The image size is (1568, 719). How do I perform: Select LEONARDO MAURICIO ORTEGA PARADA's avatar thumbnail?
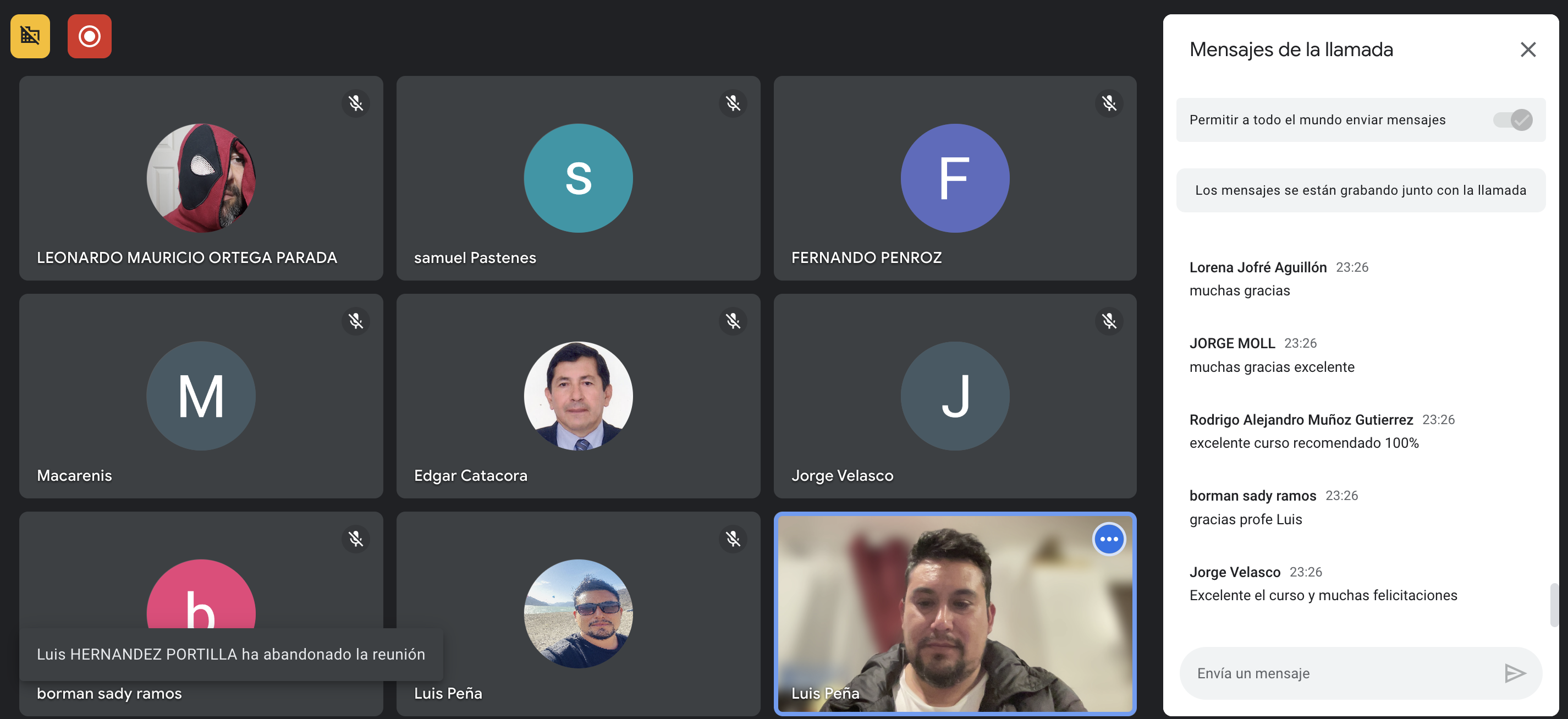click(201, 178)
